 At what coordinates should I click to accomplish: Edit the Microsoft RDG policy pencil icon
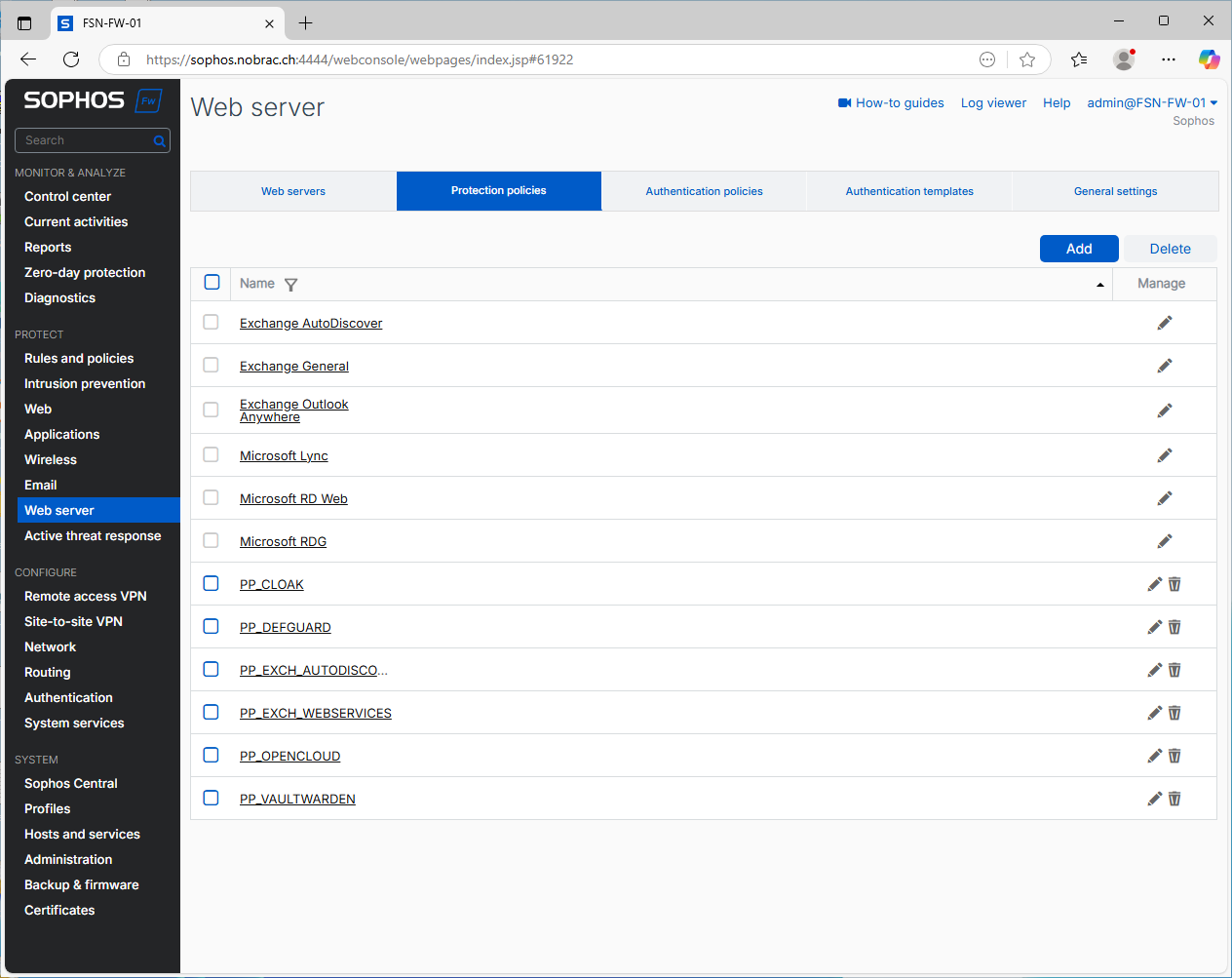coord(1165,541)
